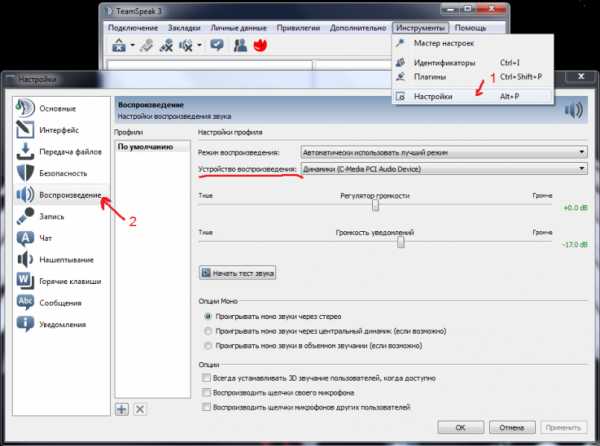Click Регулятор громкости slider handle
The width and height of the screenshot is (600, 446).
tap(375, 205)
